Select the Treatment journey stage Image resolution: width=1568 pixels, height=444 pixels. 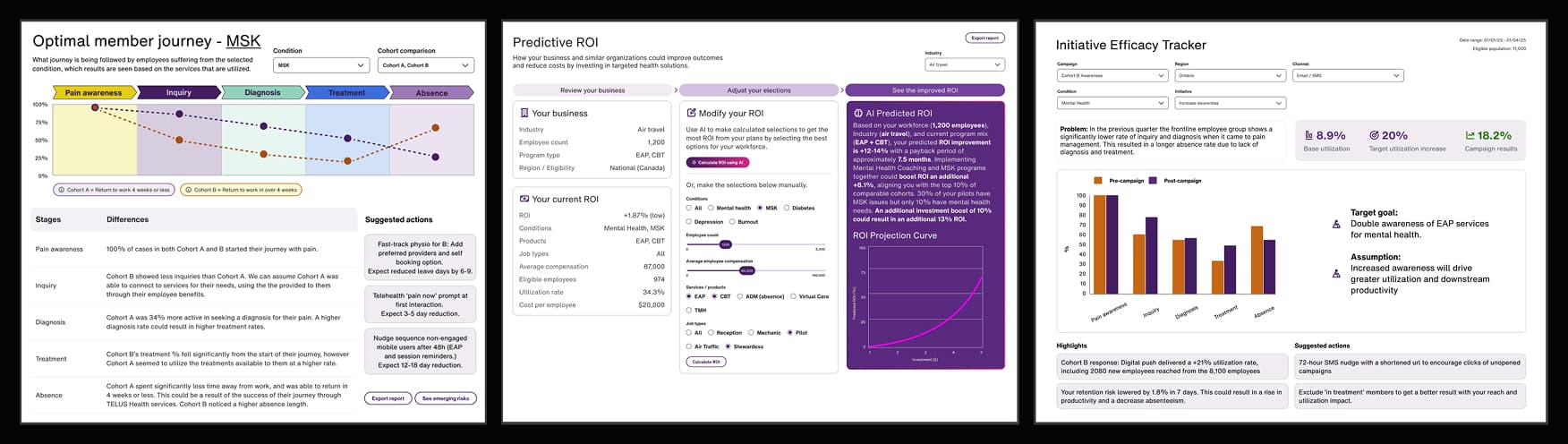(x=347, y=92)
